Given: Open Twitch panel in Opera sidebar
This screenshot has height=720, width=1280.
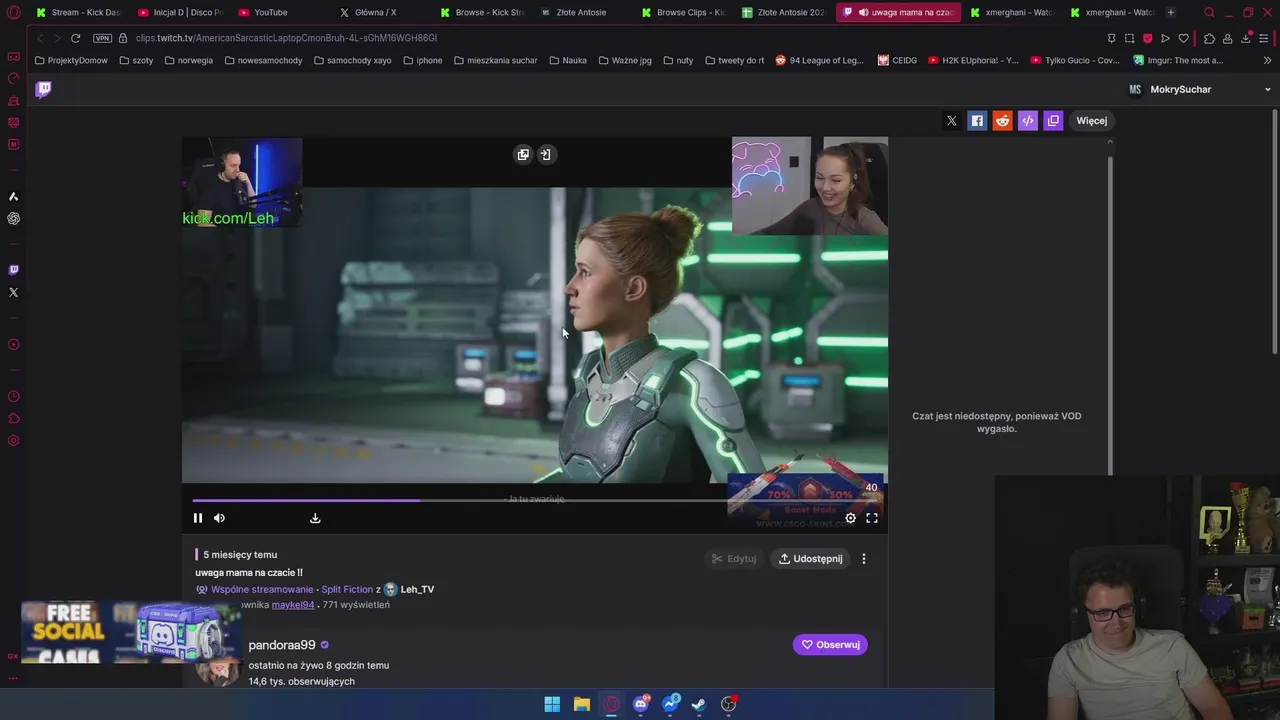Looking at the screenshot, I should [13, 270].
